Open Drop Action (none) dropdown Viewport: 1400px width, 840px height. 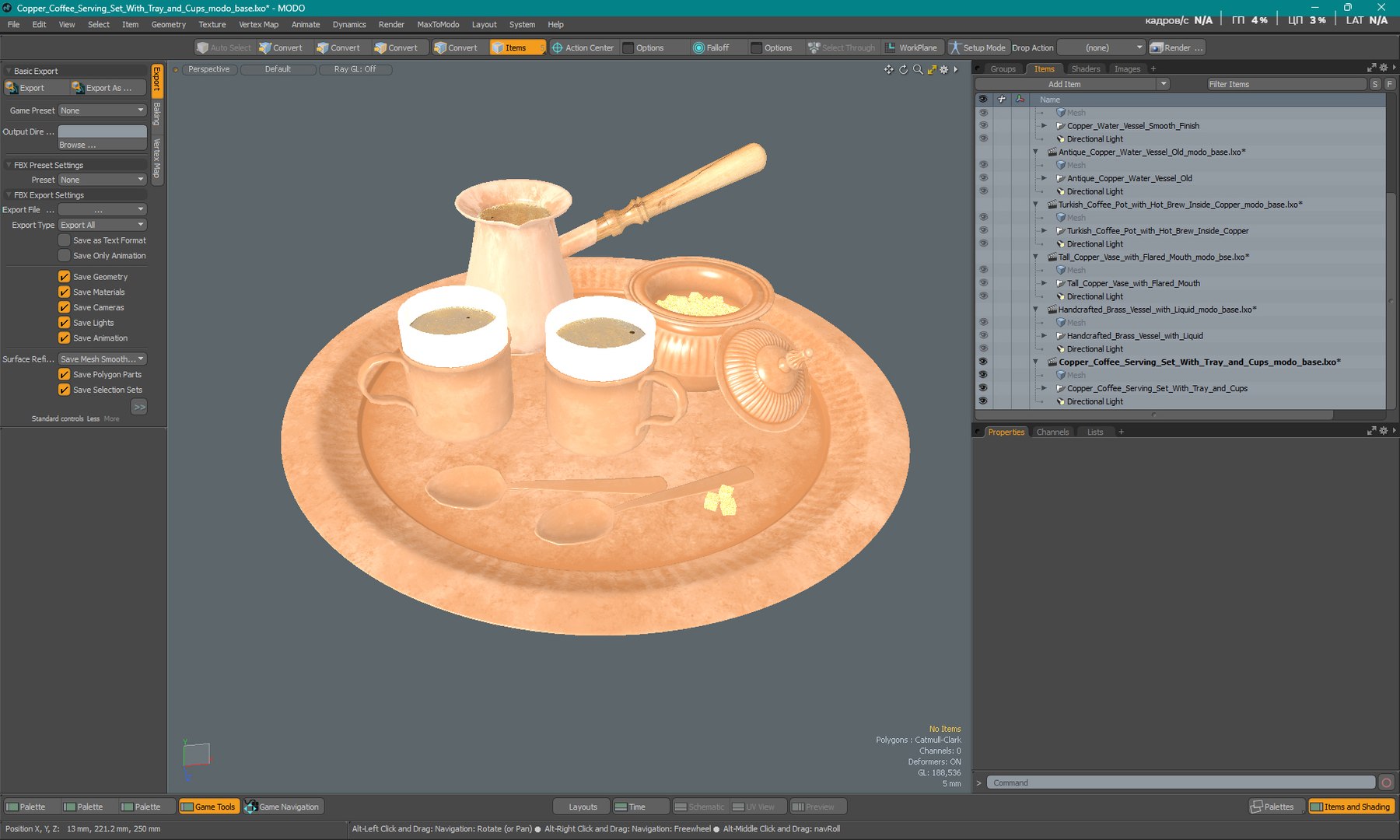pos(1101,47)
